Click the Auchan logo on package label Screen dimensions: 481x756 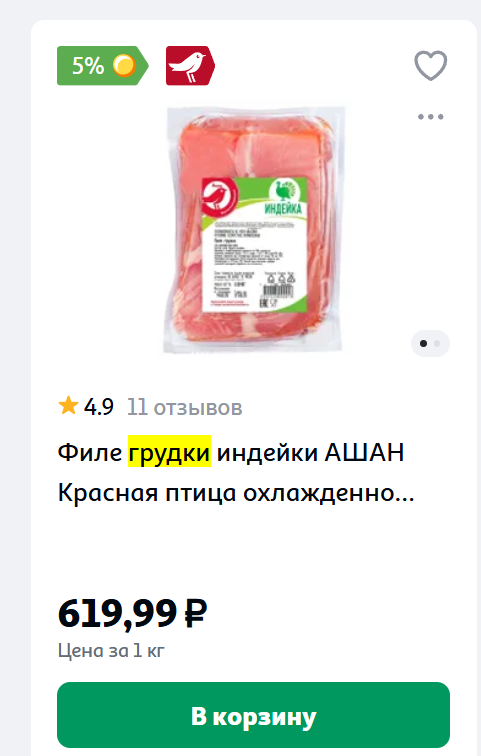(x=220, y=196)
